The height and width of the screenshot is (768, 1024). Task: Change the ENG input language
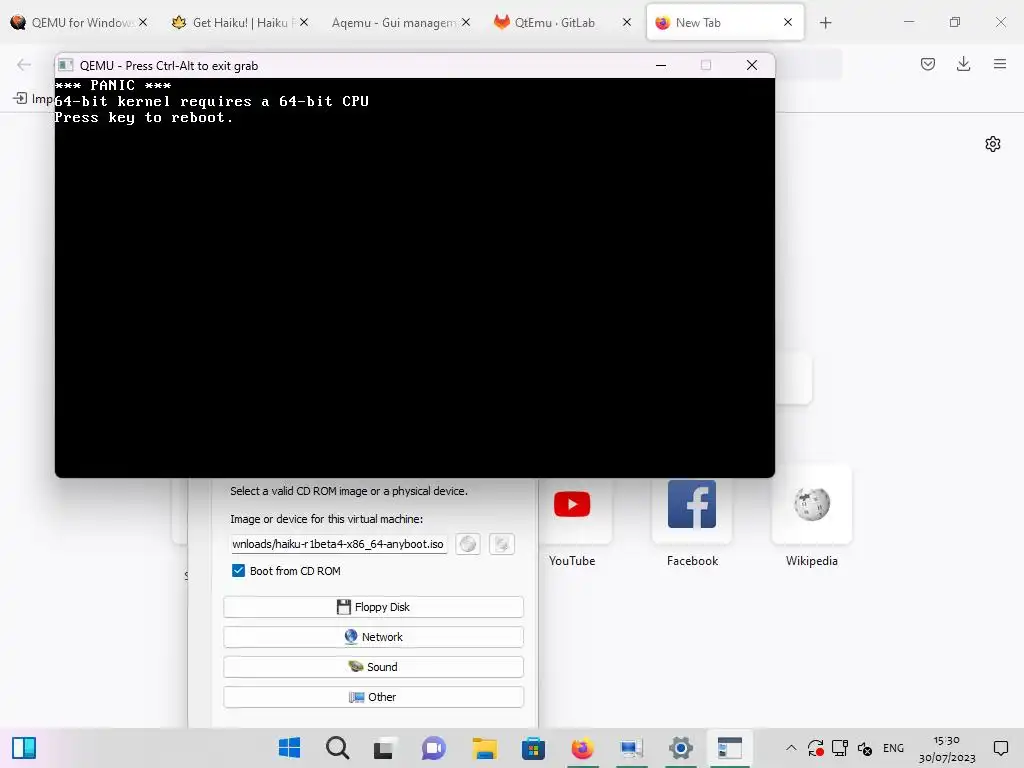[893, 748]
